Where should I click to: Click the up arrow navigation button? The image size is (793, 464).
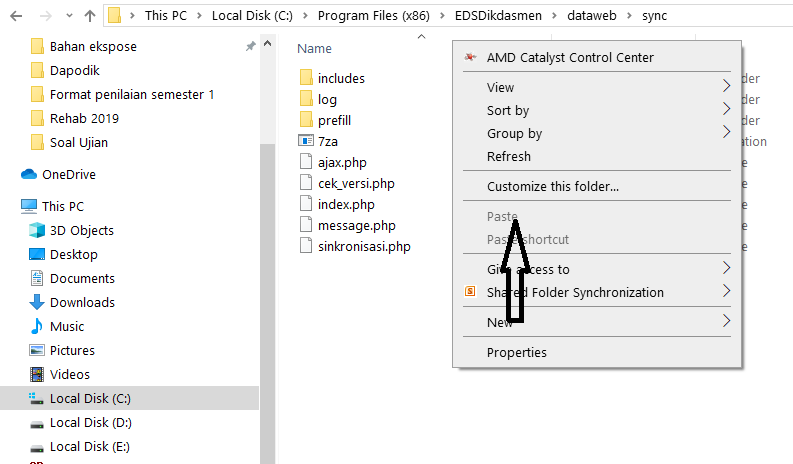point(89,16)
